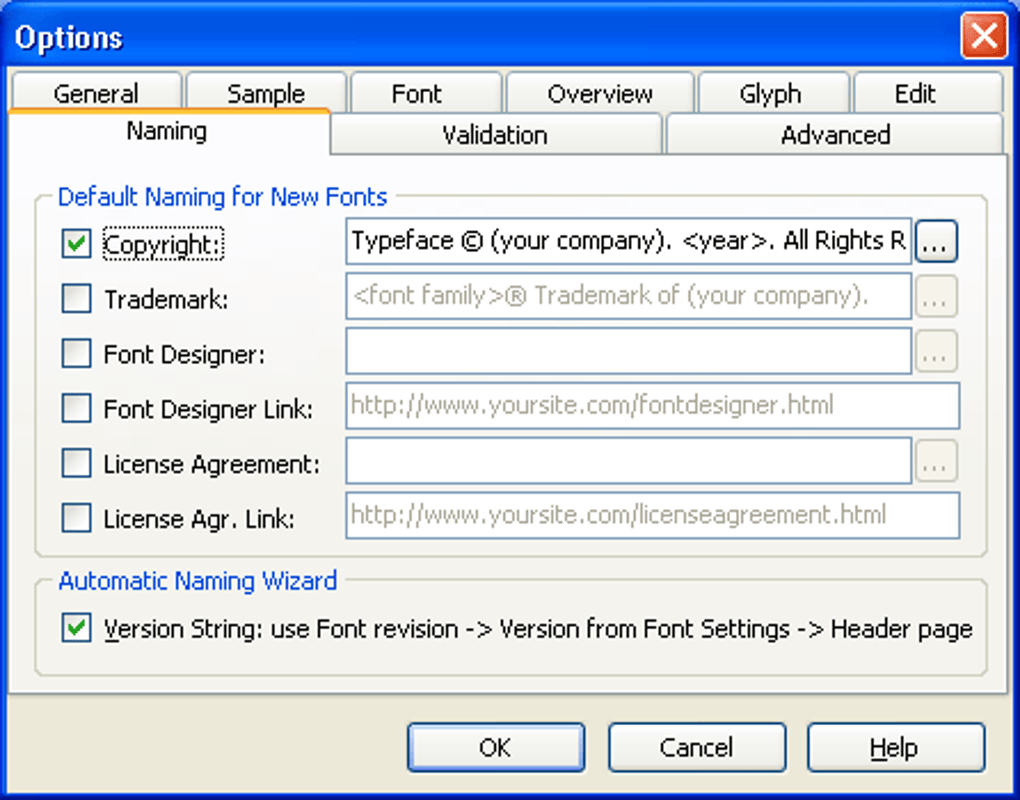
Task: Check the License Agr. Link option
Action: pos(75,517)
